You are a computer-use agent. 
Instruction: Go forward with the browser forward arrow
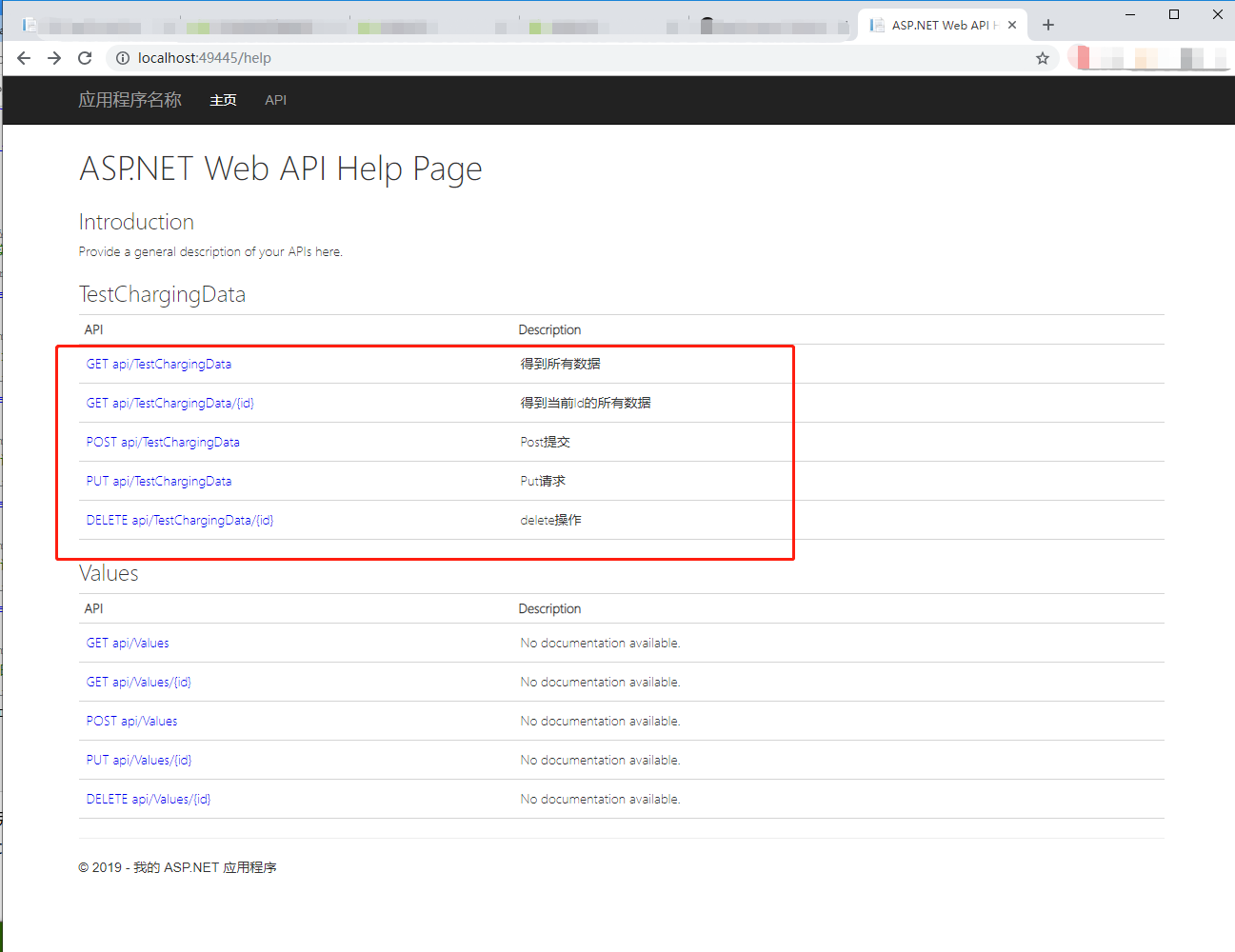[54, 58]
